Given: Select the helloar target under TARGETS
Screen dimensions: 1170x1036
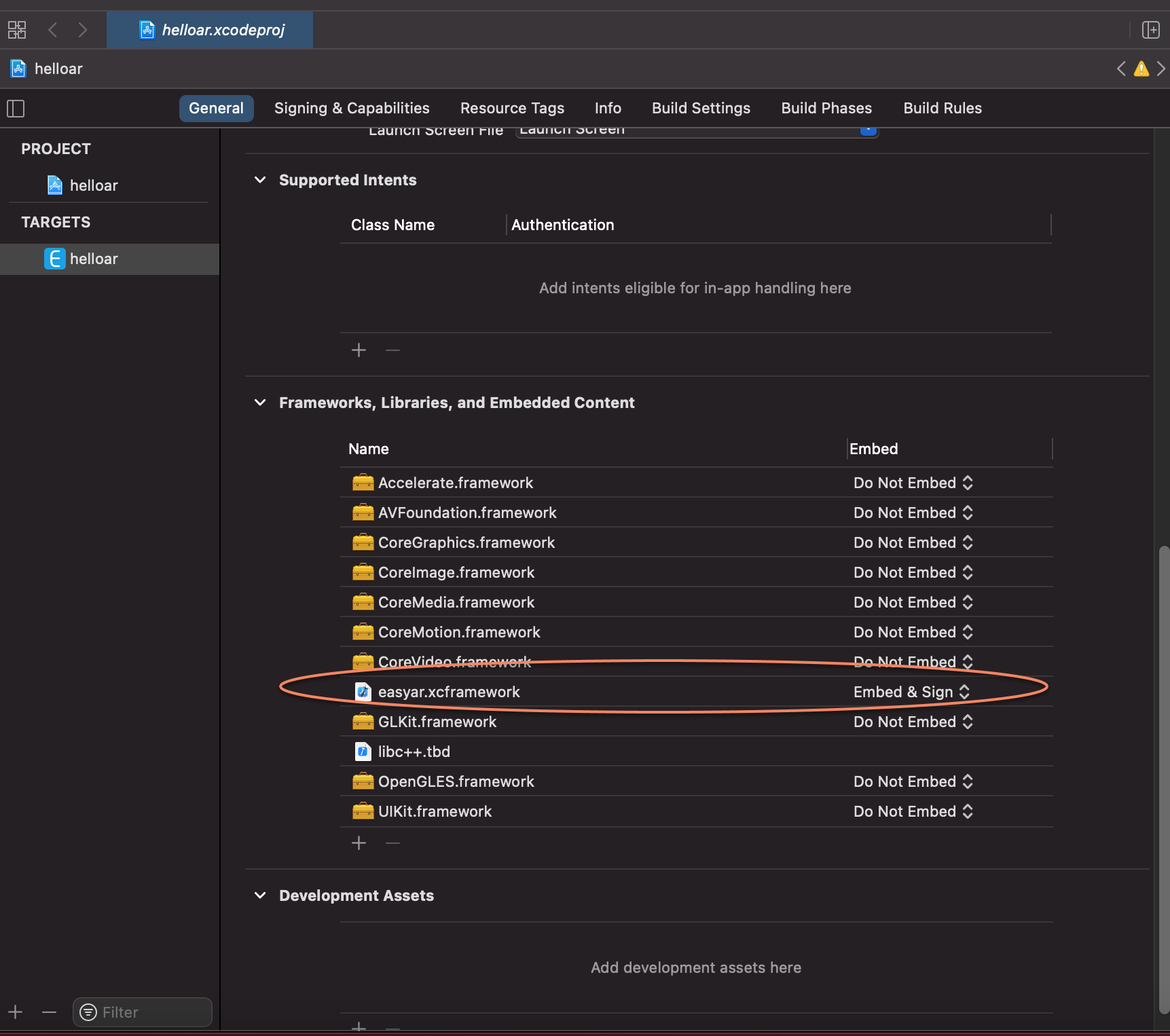Looking at the screenshot, I should (55, 259).
